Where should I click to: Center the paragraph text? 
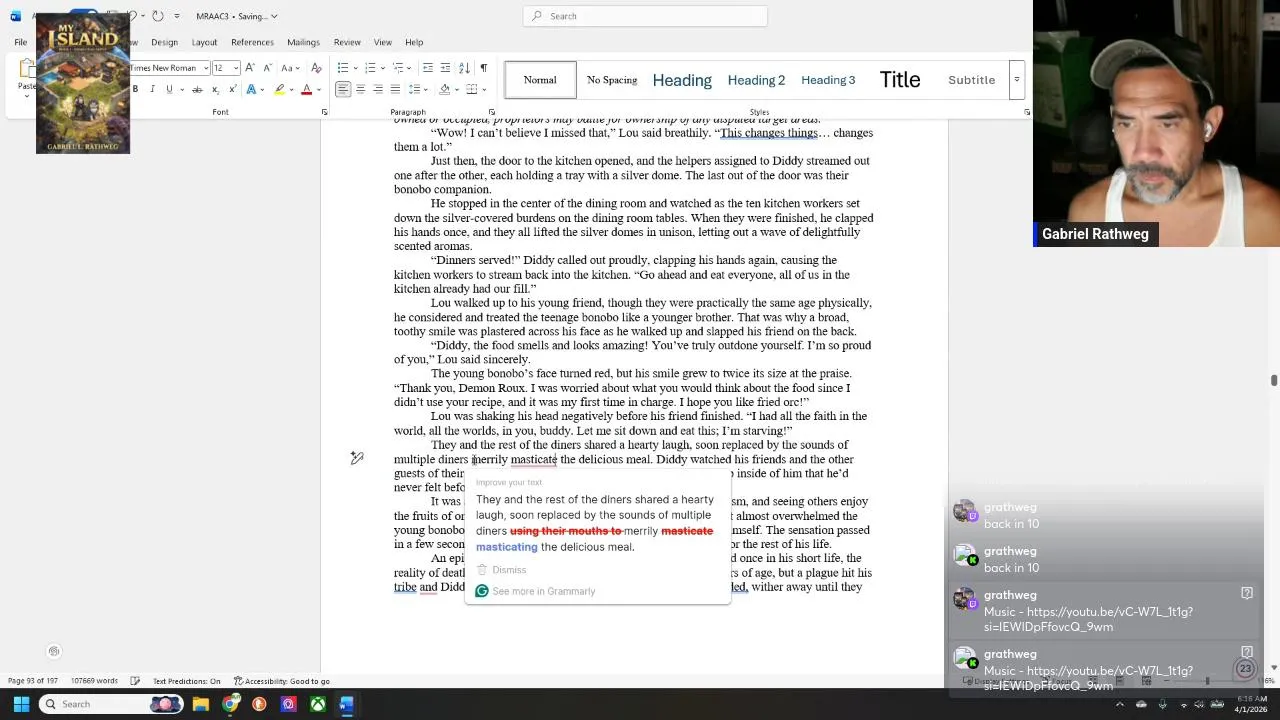[x=360, y=89]
